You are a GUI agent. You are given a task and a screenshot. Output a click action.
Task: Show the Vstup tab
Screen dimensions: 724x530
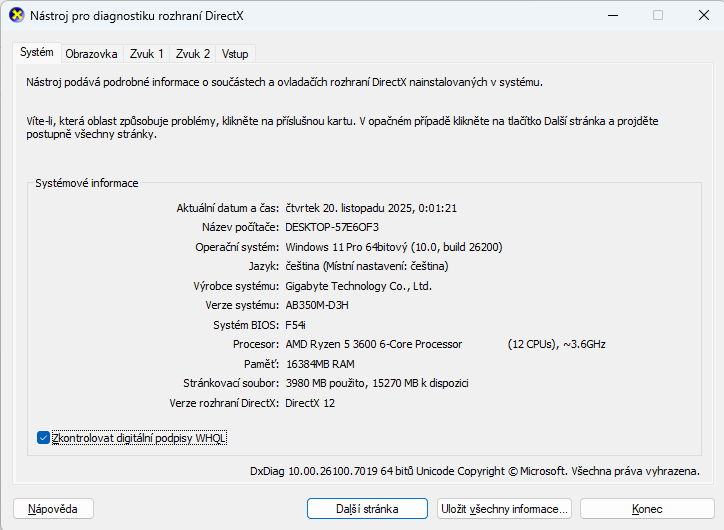[x=235, y=54]
